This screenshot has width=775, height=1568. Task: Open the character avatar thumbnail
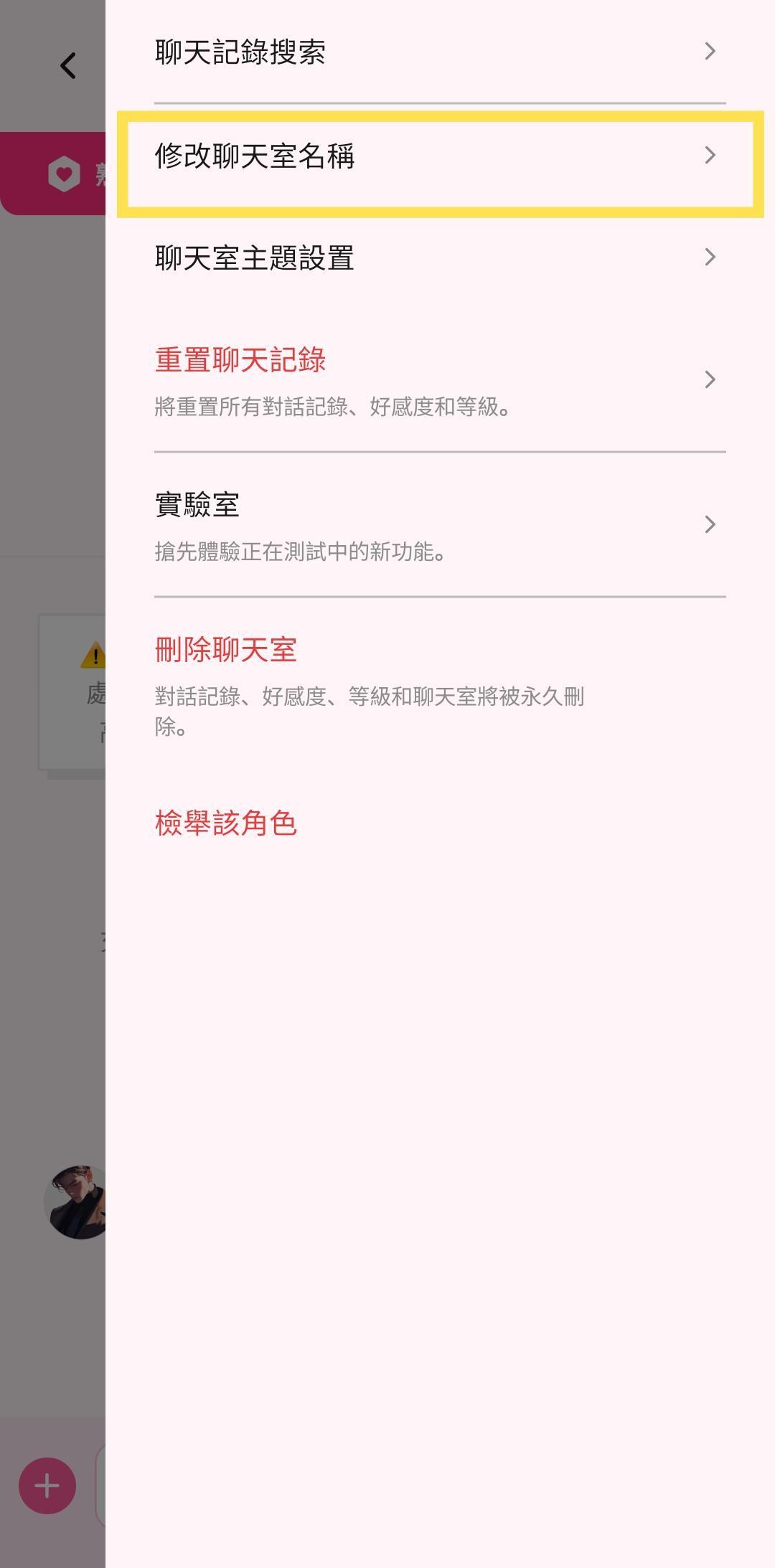point(75,1202)
